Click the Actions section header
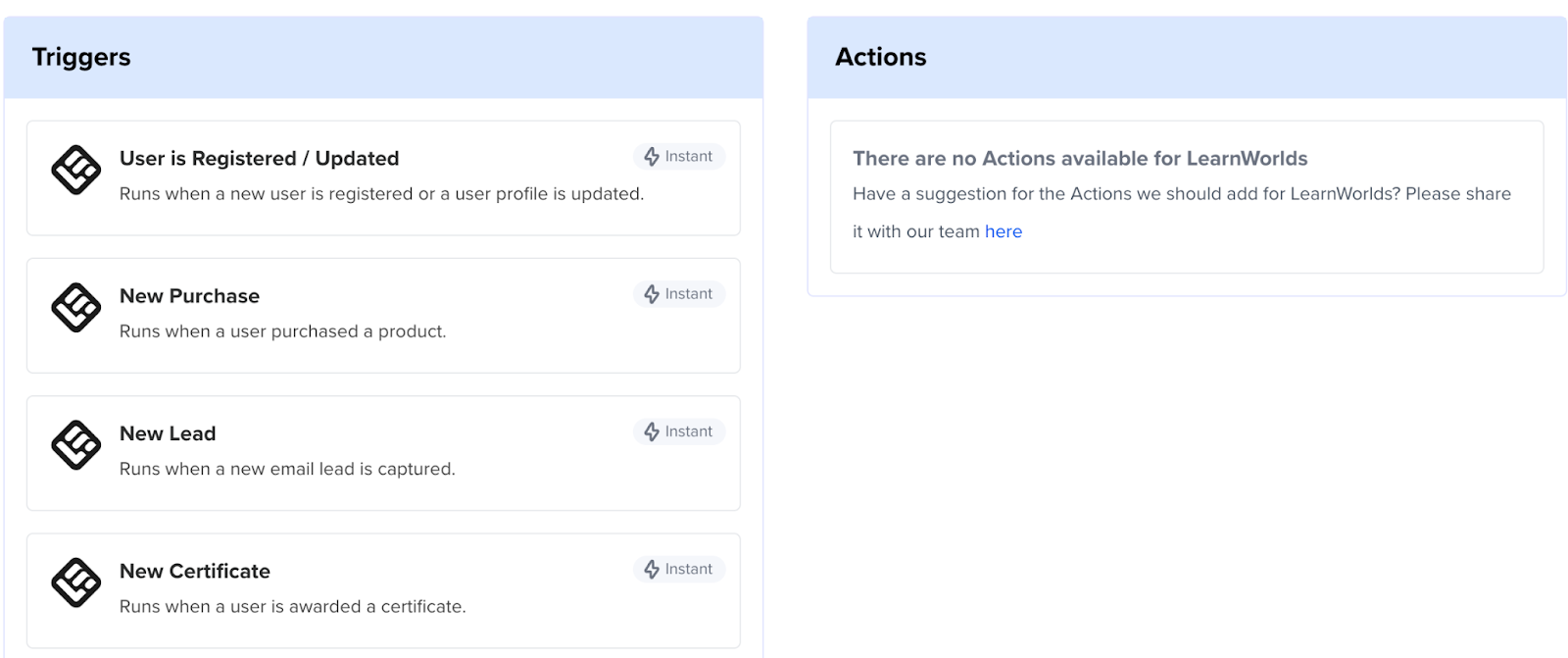 pyautogui.click(x=880, y=57)
